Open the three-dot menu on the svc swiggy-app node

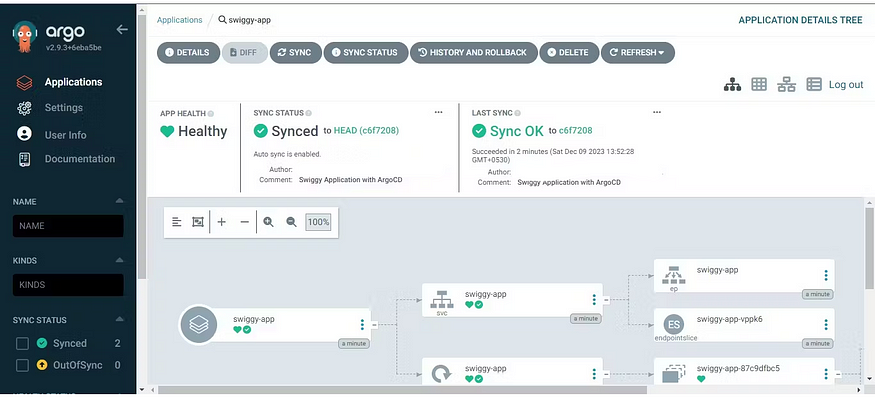pyautogui.click(x=594, y=300)
